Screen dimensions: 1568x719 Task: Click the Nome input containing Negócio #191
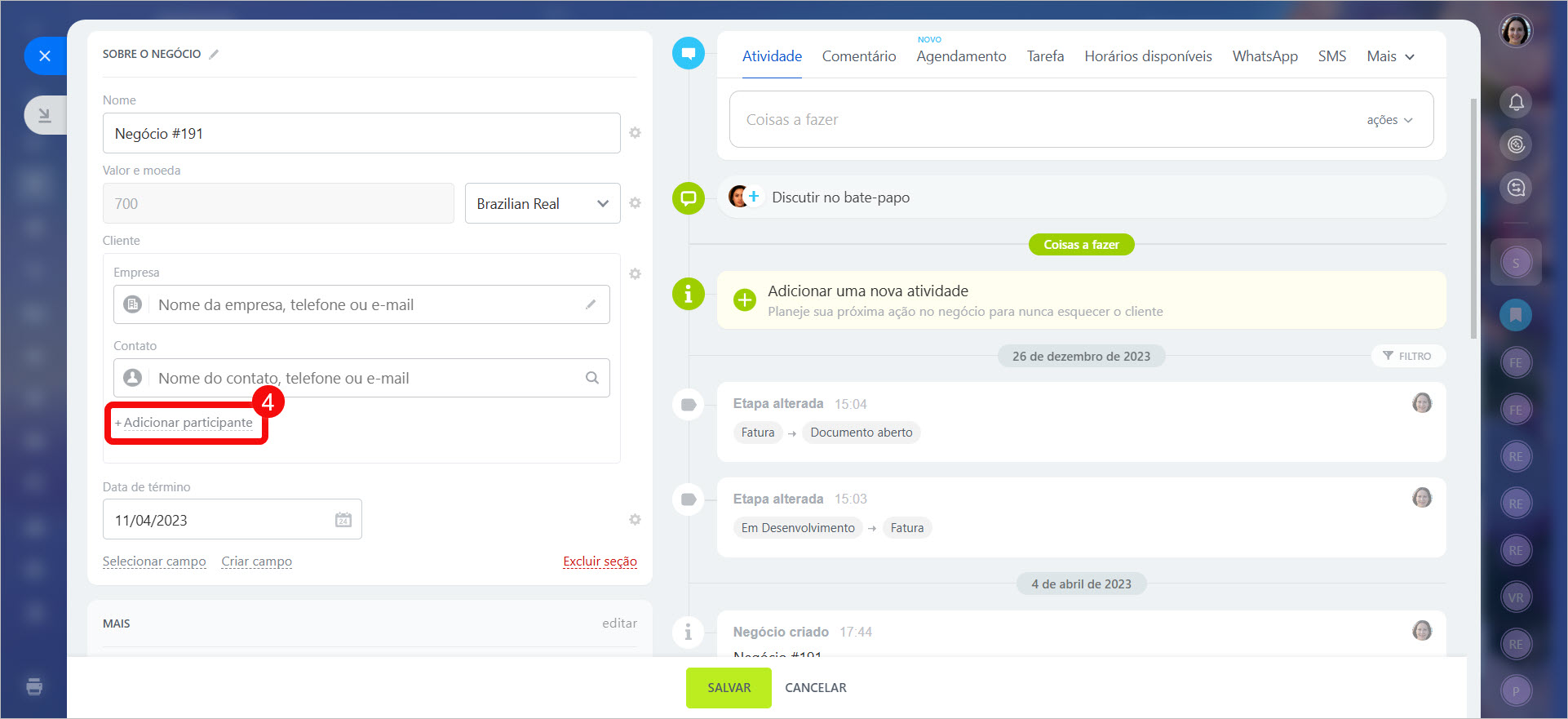click(x=361, y=133)
